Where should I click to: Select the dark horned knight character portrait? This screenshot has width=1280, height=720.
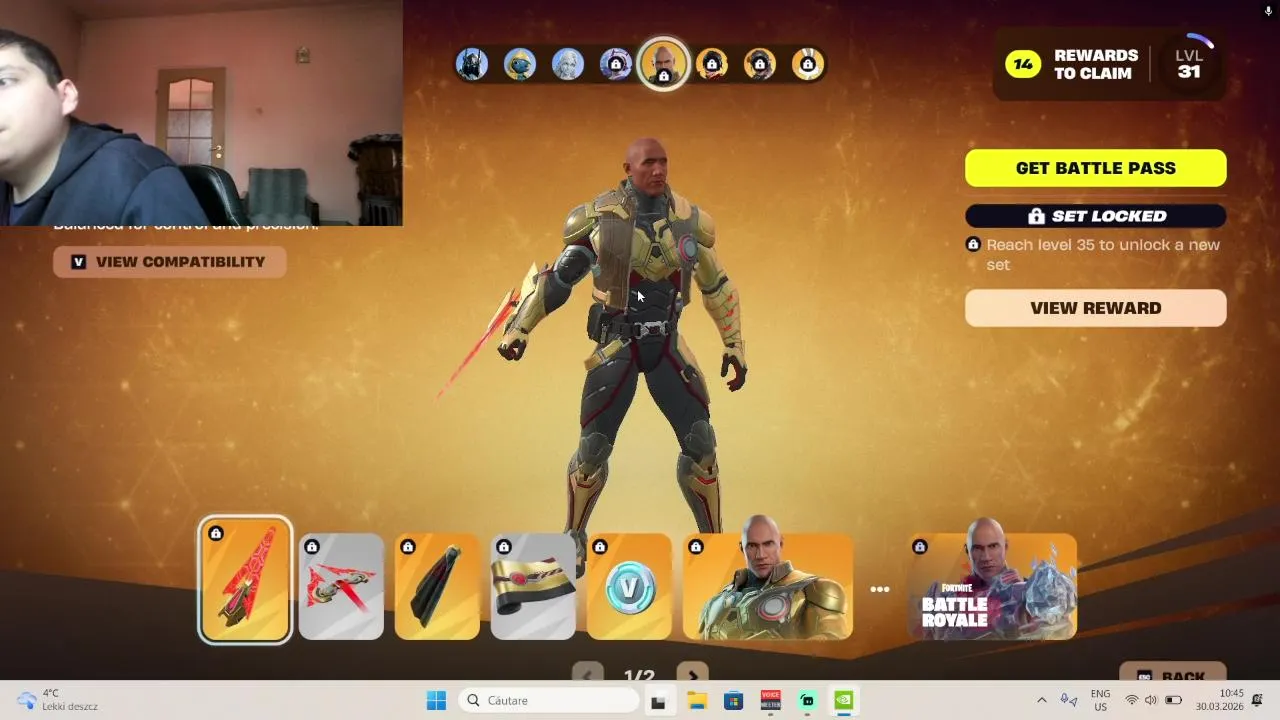pos(472,64)
